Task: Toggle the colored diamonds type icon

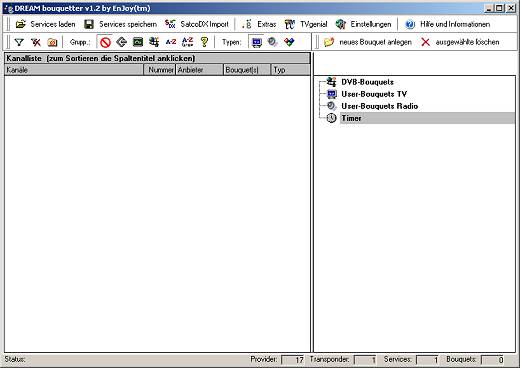Action: pyautogui.click(x=289, y=42)
